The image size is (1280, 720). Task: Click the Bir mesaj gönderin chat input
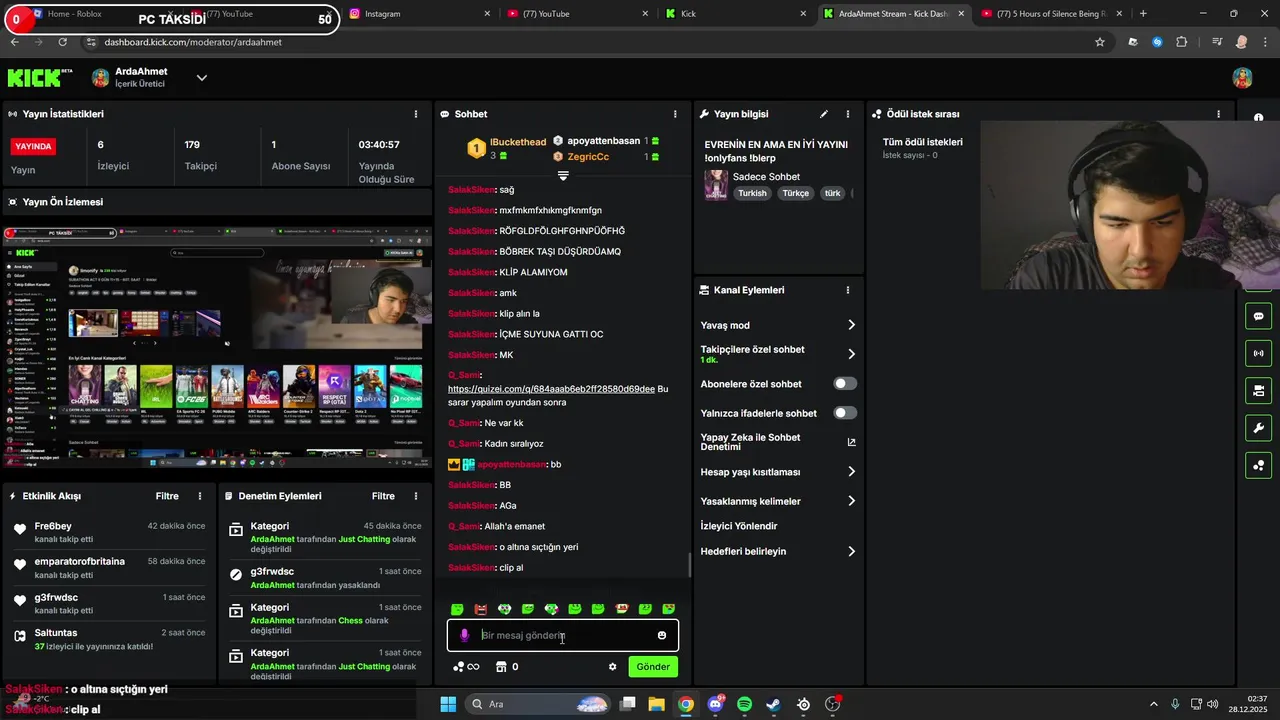563,636
